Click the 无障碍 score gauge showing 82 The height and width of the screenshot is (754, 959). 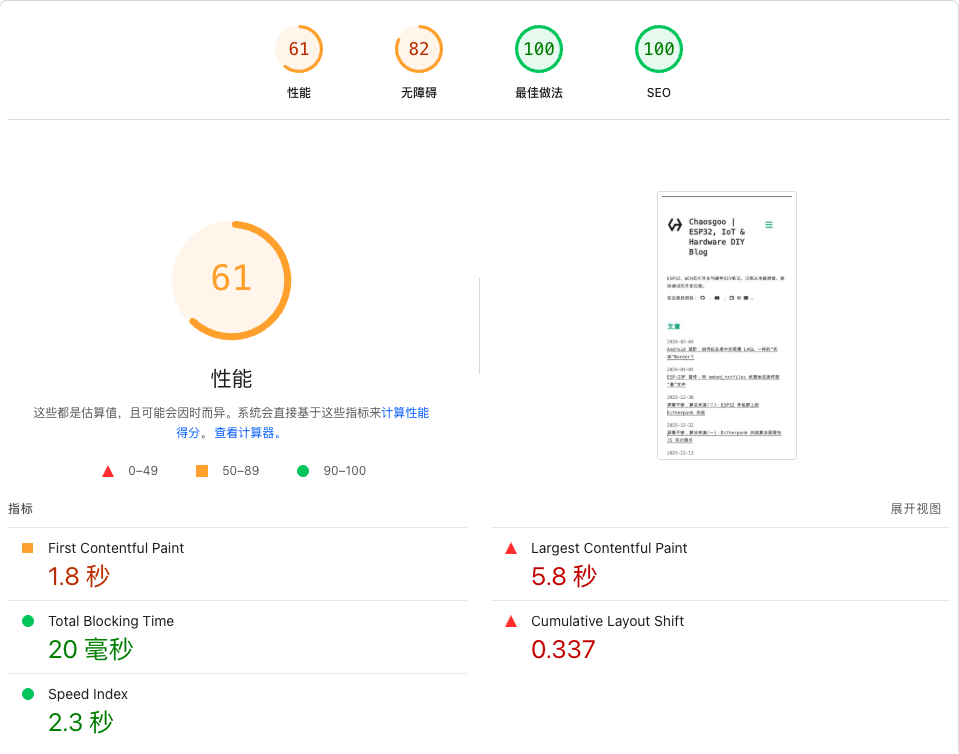pos(418,48)
